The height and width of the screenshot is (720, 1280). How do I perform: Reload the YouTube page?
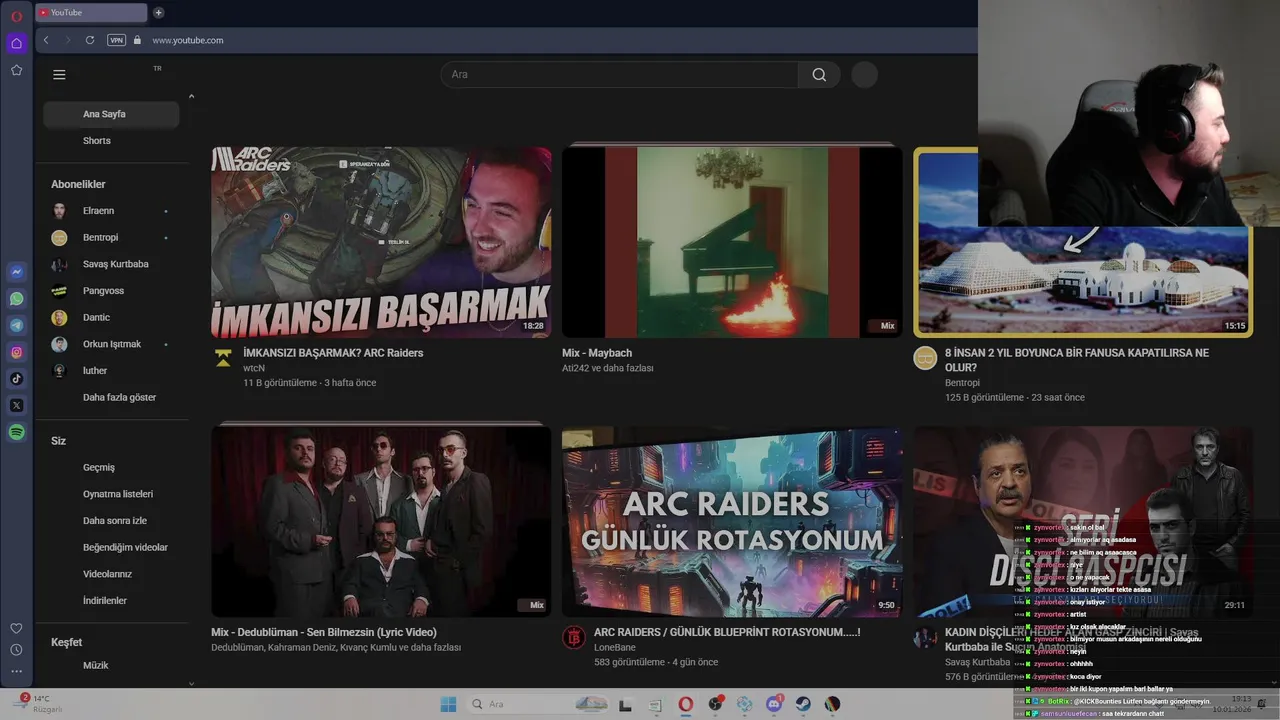90,40
